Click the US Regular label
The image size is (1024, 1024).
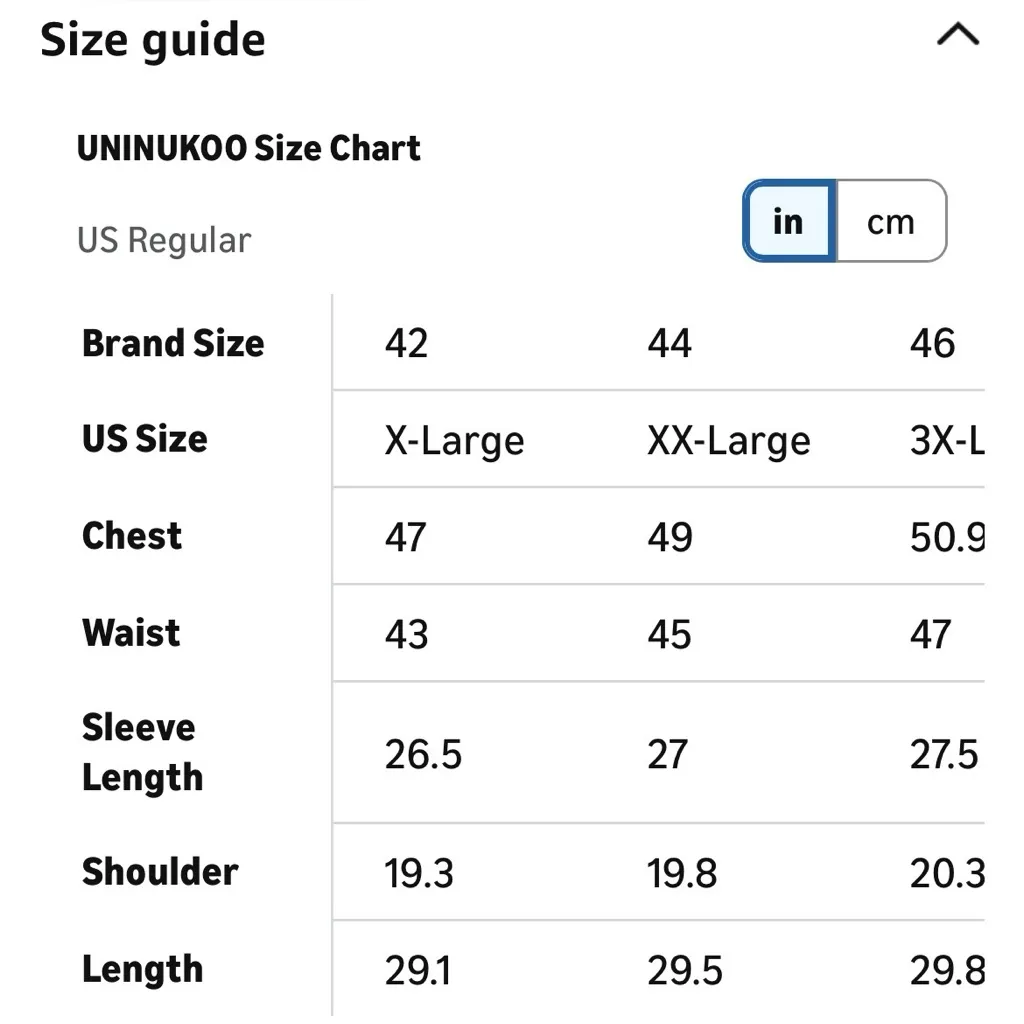coord(163,240)
